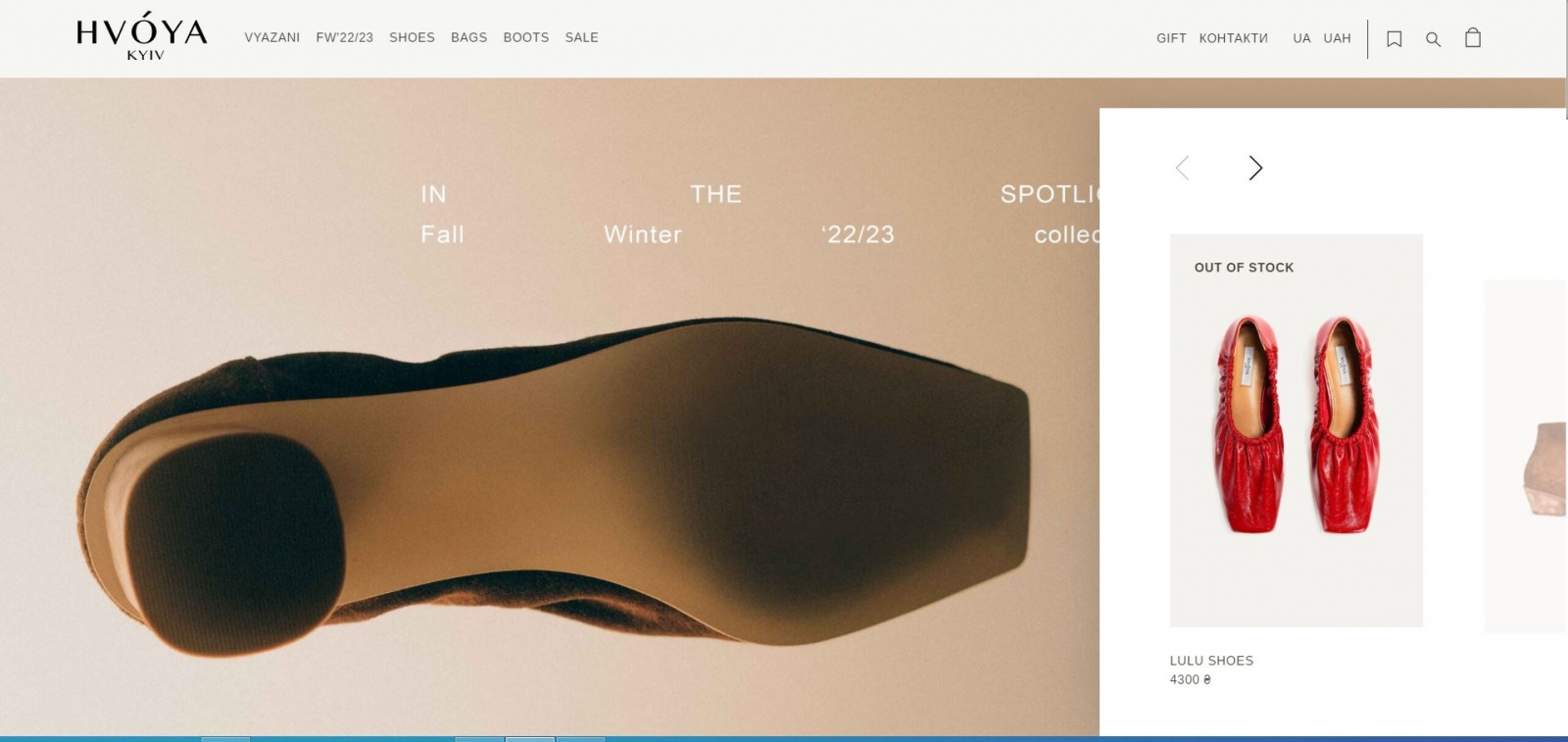Open the GIFT link
Image resolution: width=1568 pixels, height=742 pixels.
click(1171, 38)
